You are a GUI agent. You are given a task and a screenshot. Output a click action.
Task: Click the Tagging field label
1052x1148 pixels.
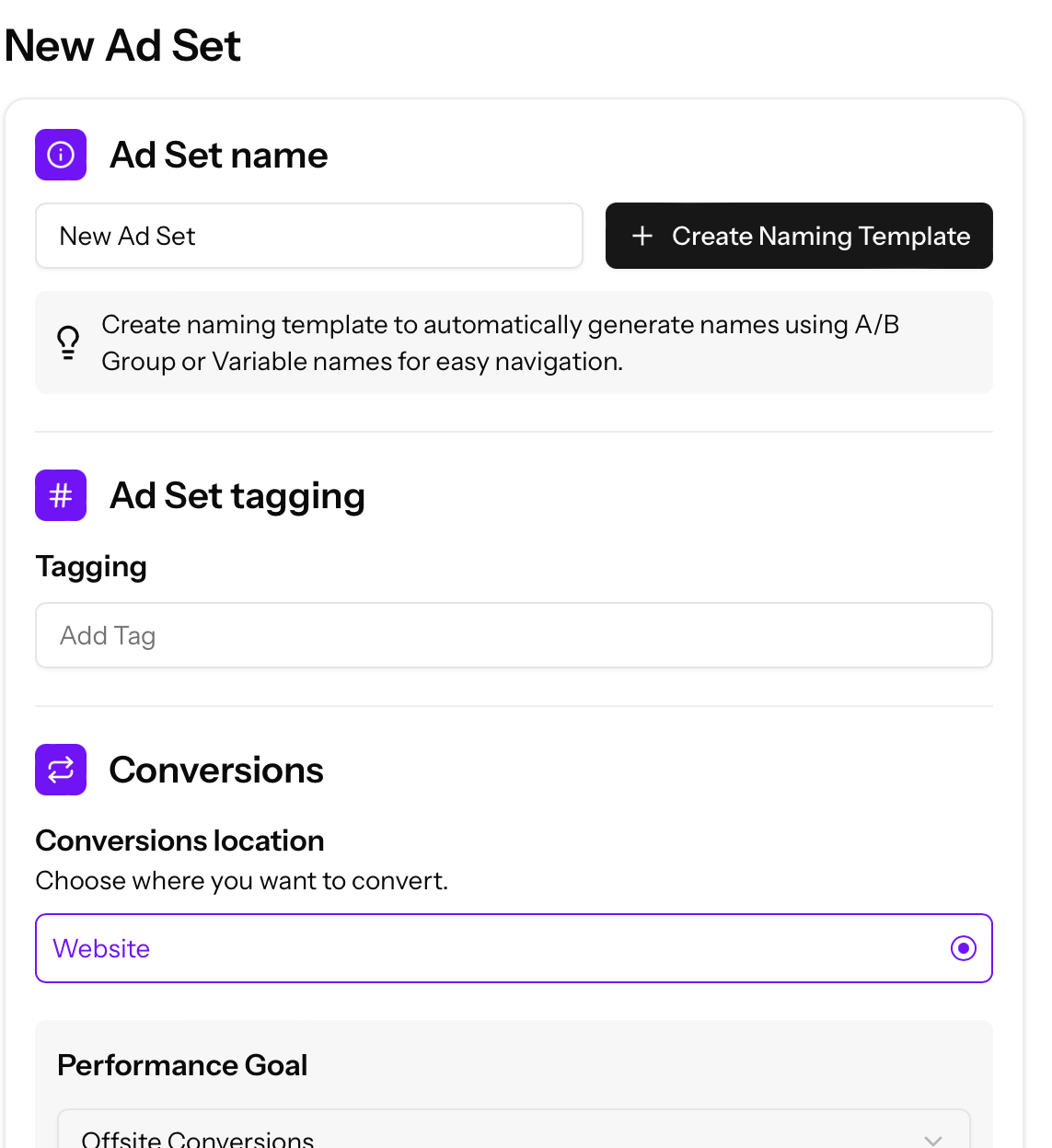click(91, 566)
